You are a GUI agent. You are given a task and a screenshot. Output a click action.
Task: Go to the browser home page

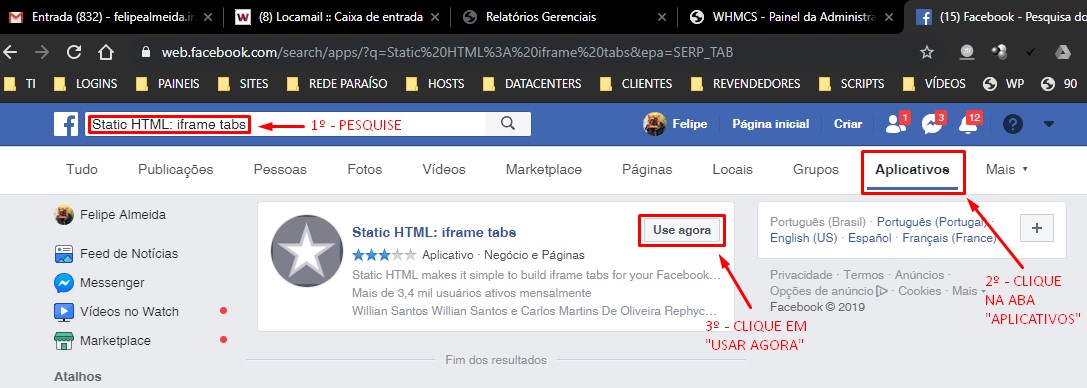105,52
